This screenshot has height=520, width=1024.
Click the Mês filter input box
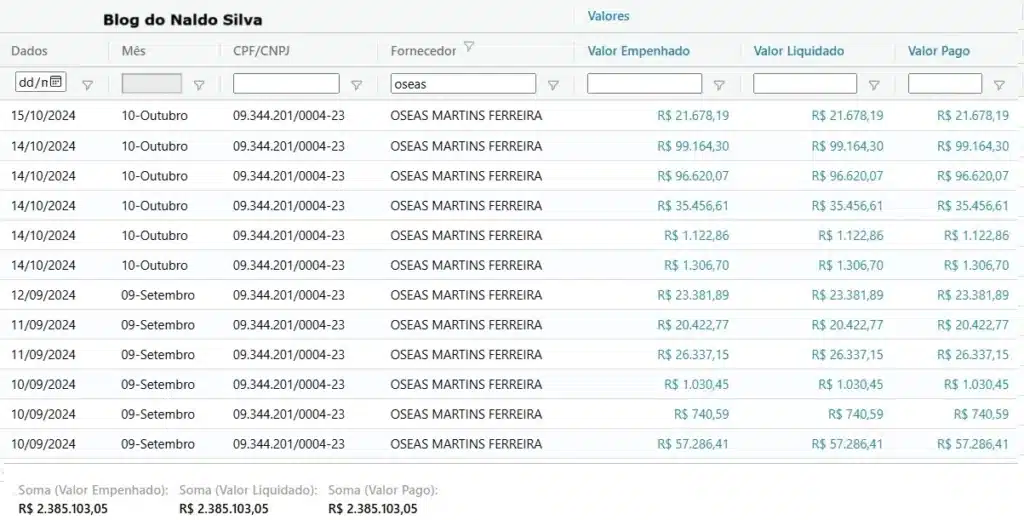pos(152,84)
